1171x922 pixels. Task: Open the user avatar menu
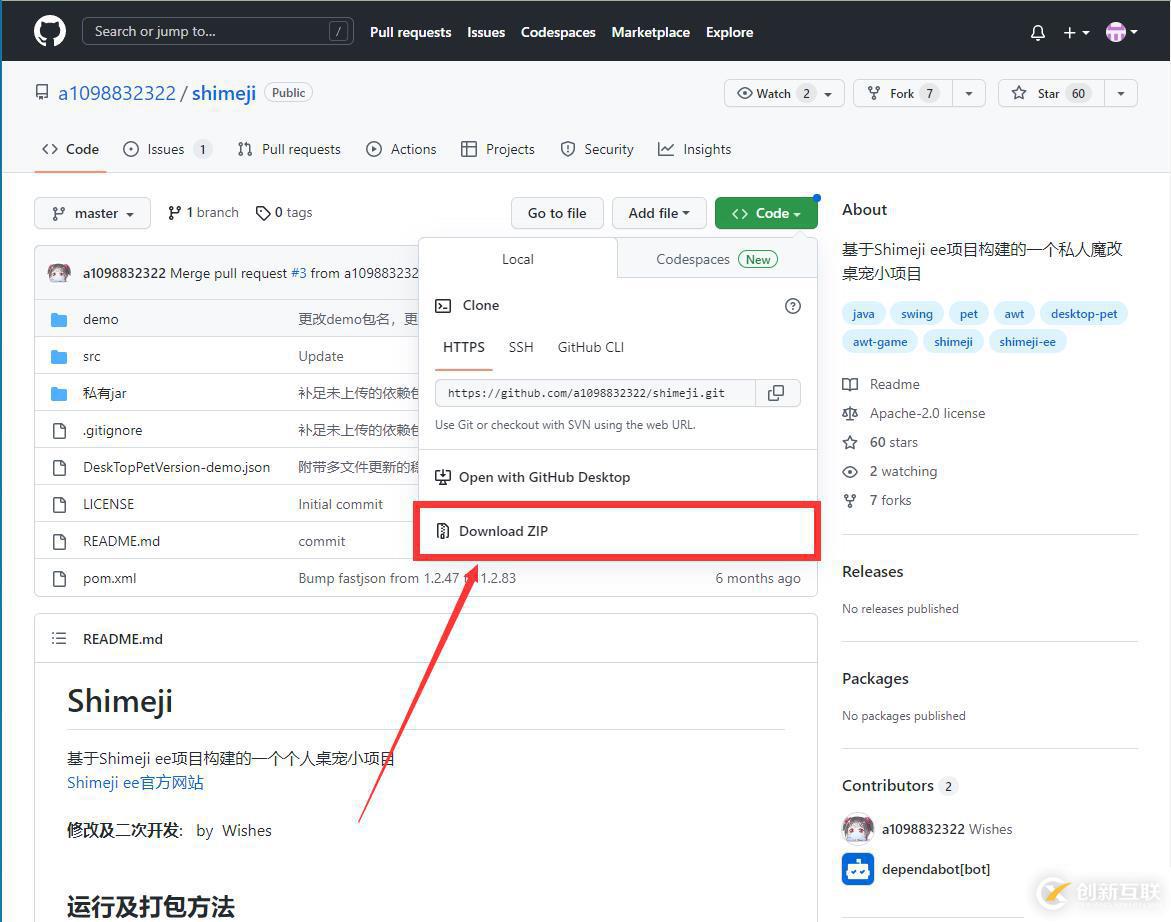click(1122, 32)
